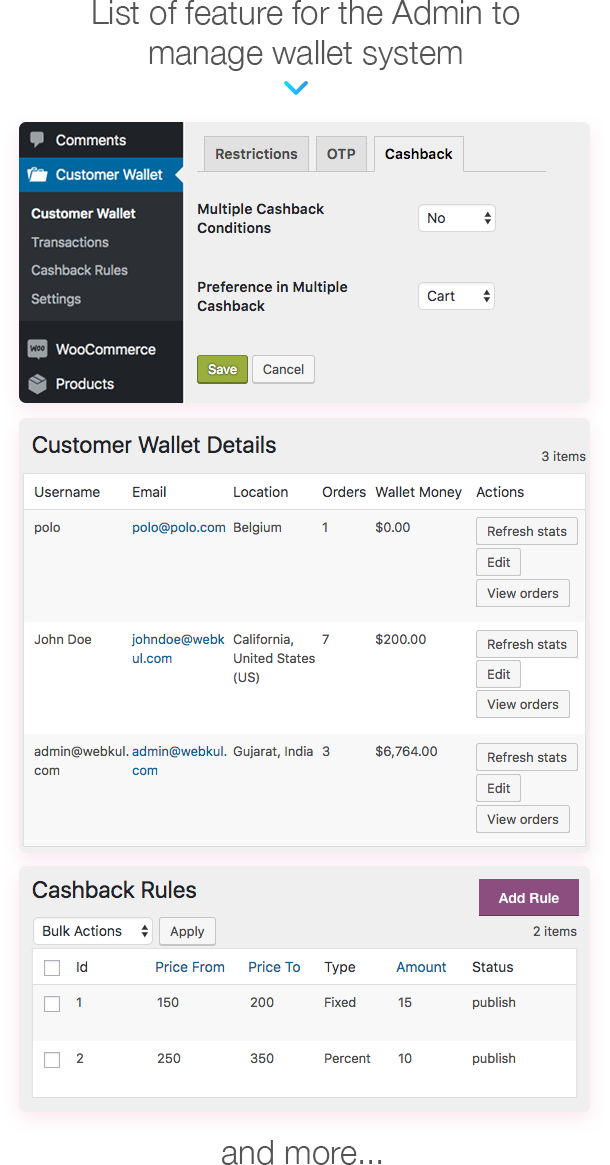Open the Bulk Actions dropdown
Image resolution: width=610 pixels, height=1165 pixels.
point(93,931)
